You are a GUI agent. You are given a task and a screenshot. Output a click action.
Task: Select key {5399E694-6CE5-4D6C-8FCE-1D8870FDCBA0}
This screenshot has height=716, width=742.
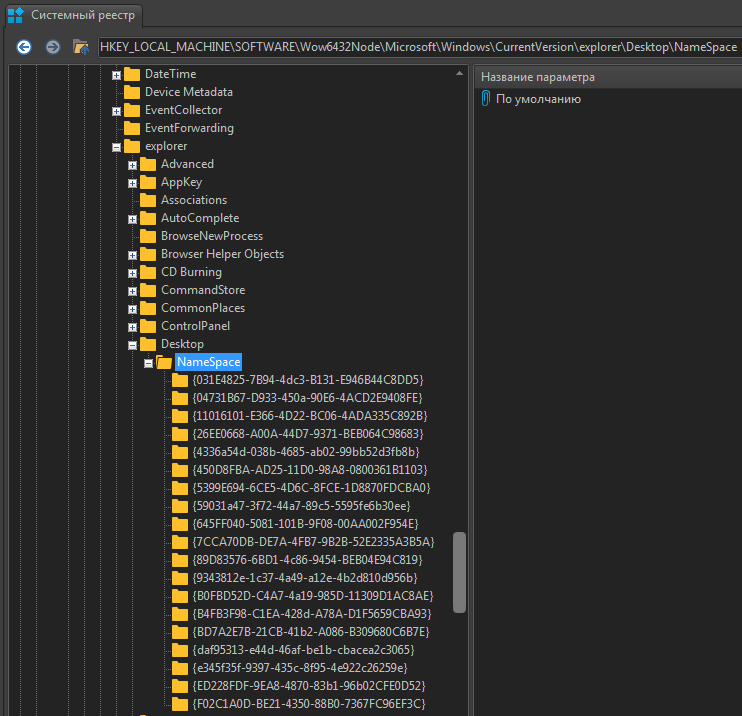(311, 487)
